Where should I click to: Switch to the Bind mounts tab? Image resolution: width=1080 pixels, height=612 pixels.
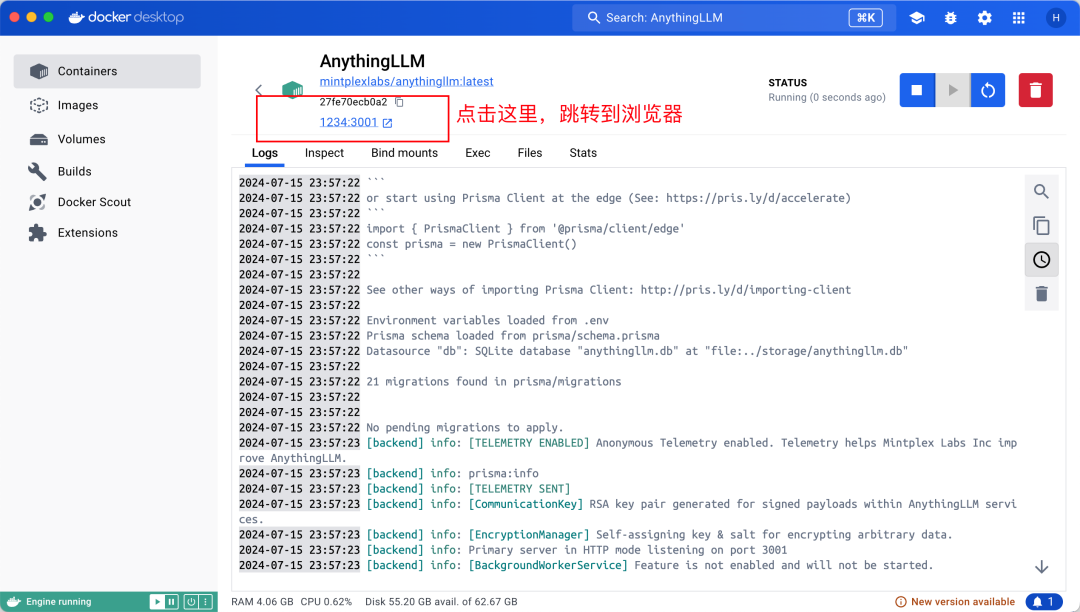tap(404, 153)
